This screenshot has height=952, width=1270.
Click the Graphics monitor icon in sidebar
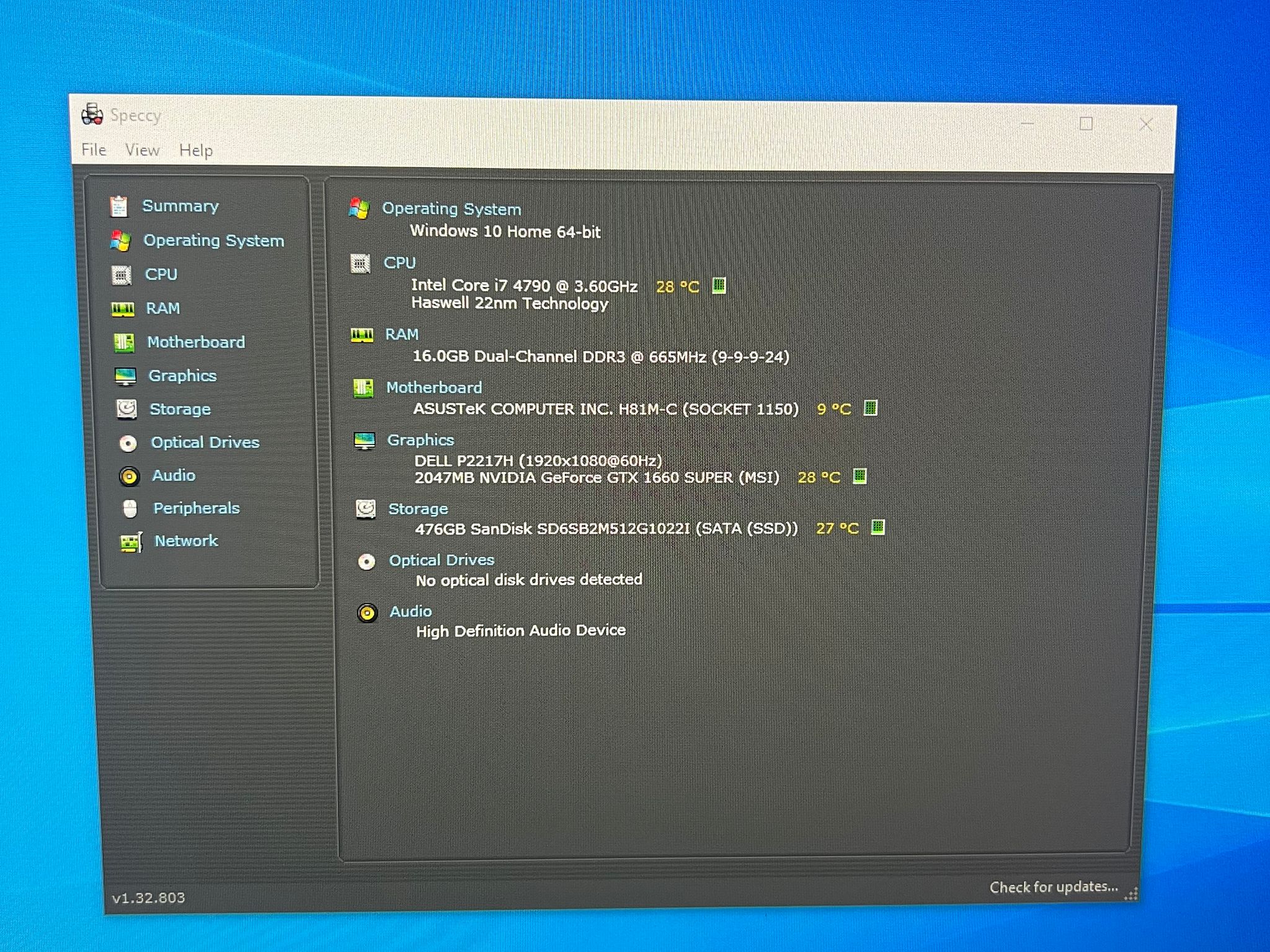(125, 376)
